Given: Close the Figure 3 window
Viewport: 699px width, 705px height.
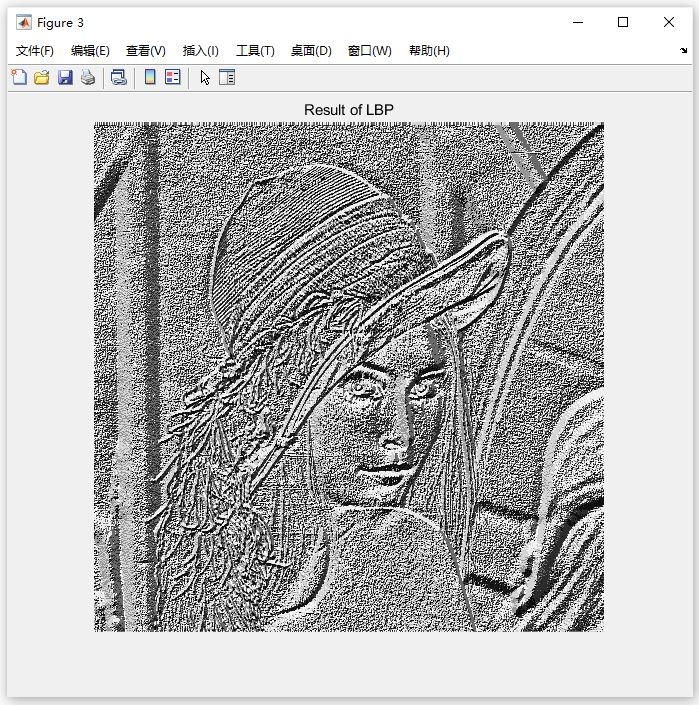Looking at the screenshot, I should [668, 22].
